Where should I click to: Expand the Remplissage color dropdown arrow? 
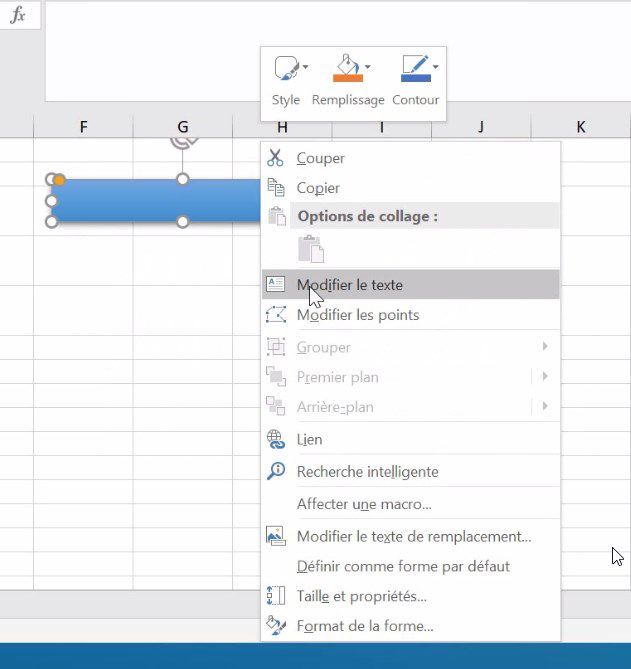pos(368,68)
